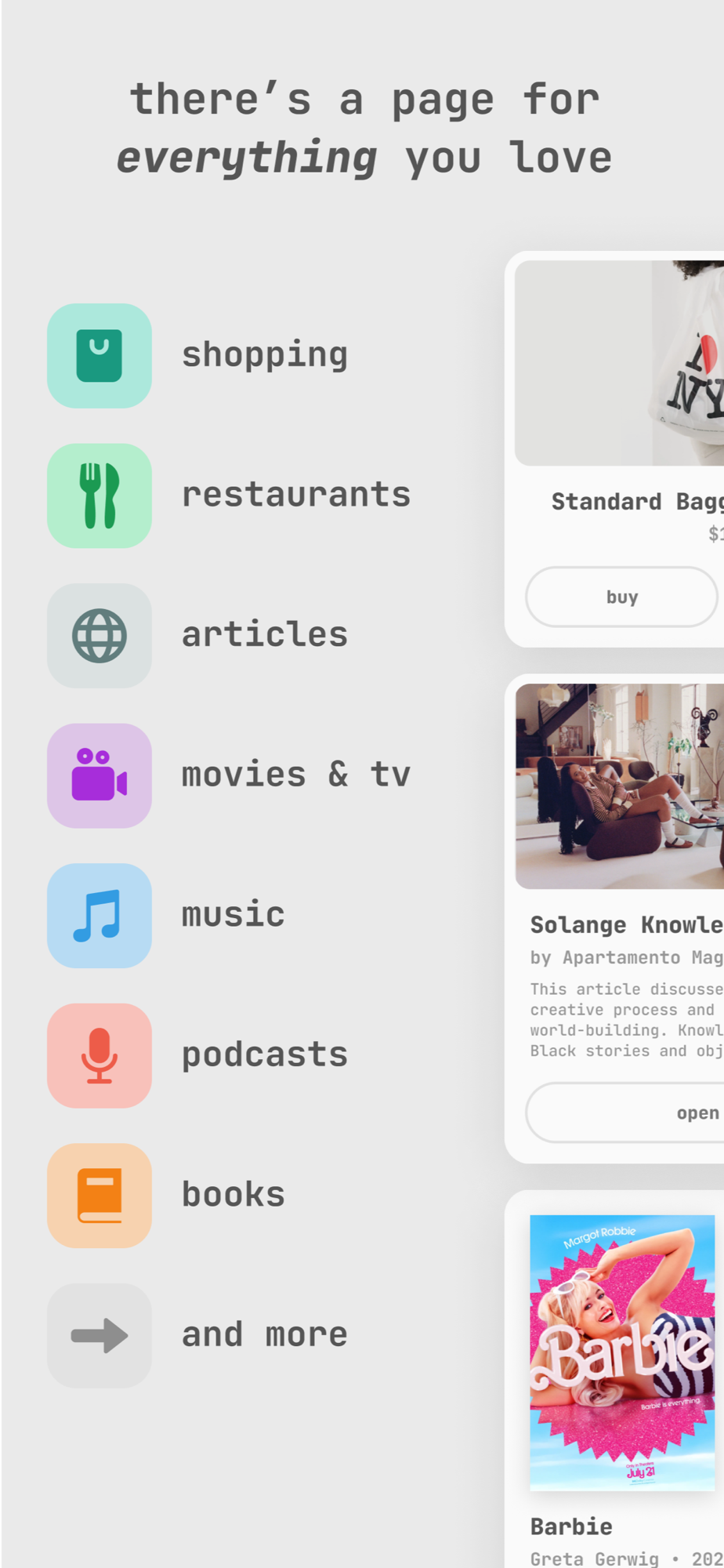724x1568 pixels.
Task: Open the Solange Knowles article photo
Action: [620, 786]
